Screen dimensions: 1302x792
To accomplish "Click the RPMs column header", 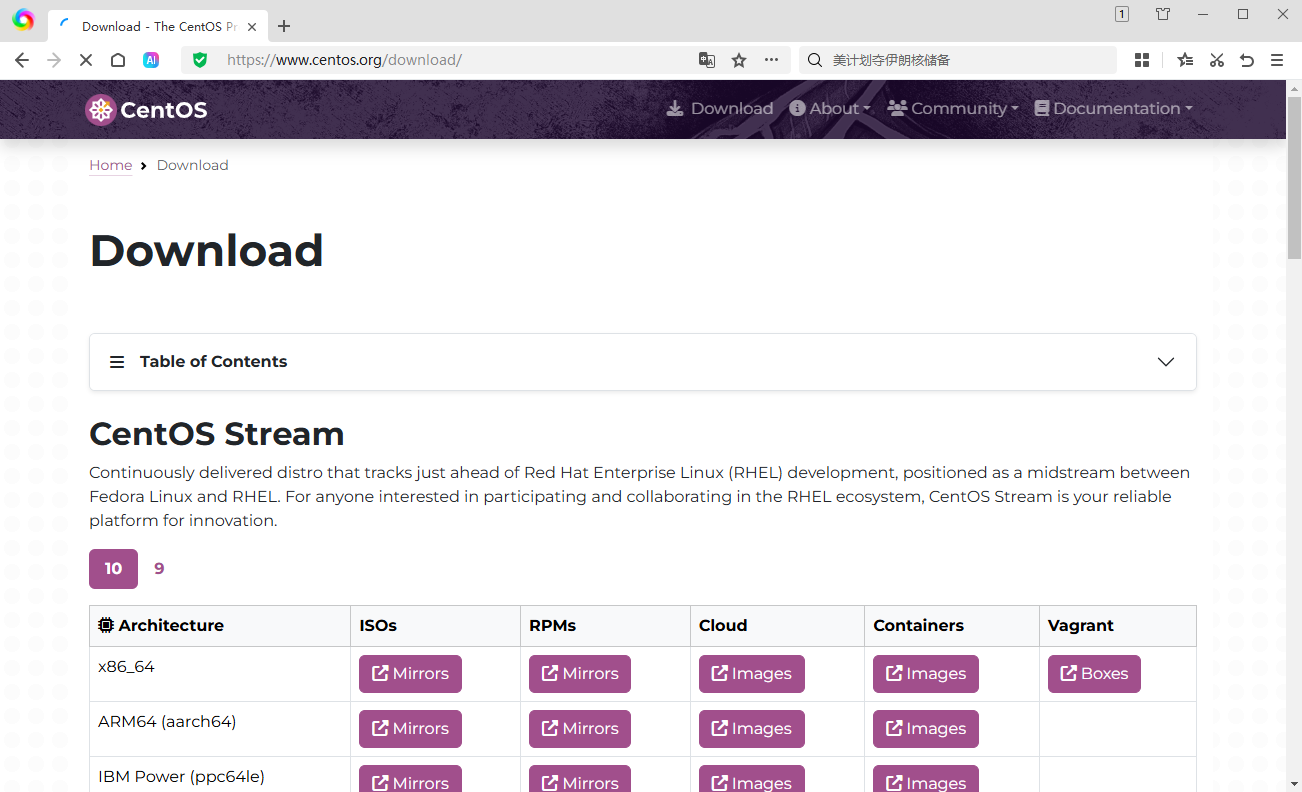I will 605,626.
